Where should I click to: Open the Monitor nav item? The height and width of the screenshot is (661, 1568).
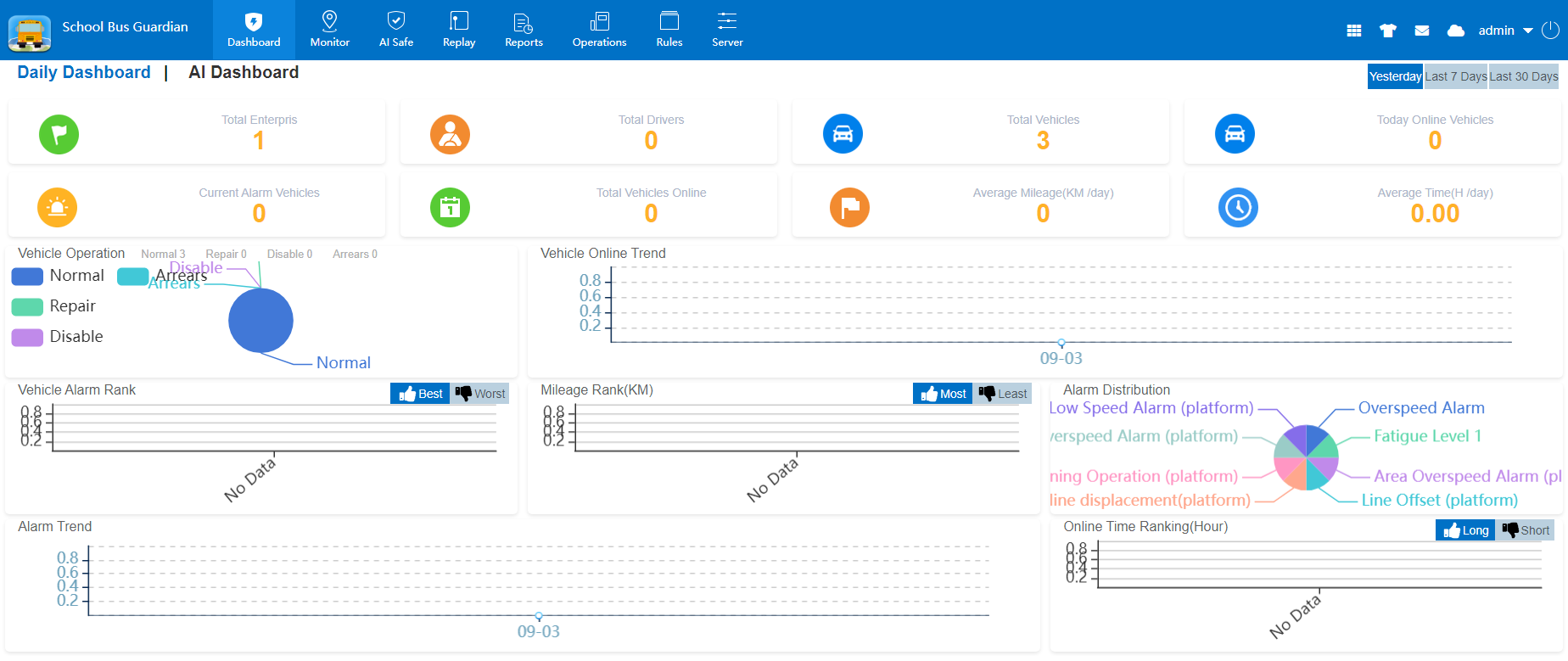click(330, 30)
